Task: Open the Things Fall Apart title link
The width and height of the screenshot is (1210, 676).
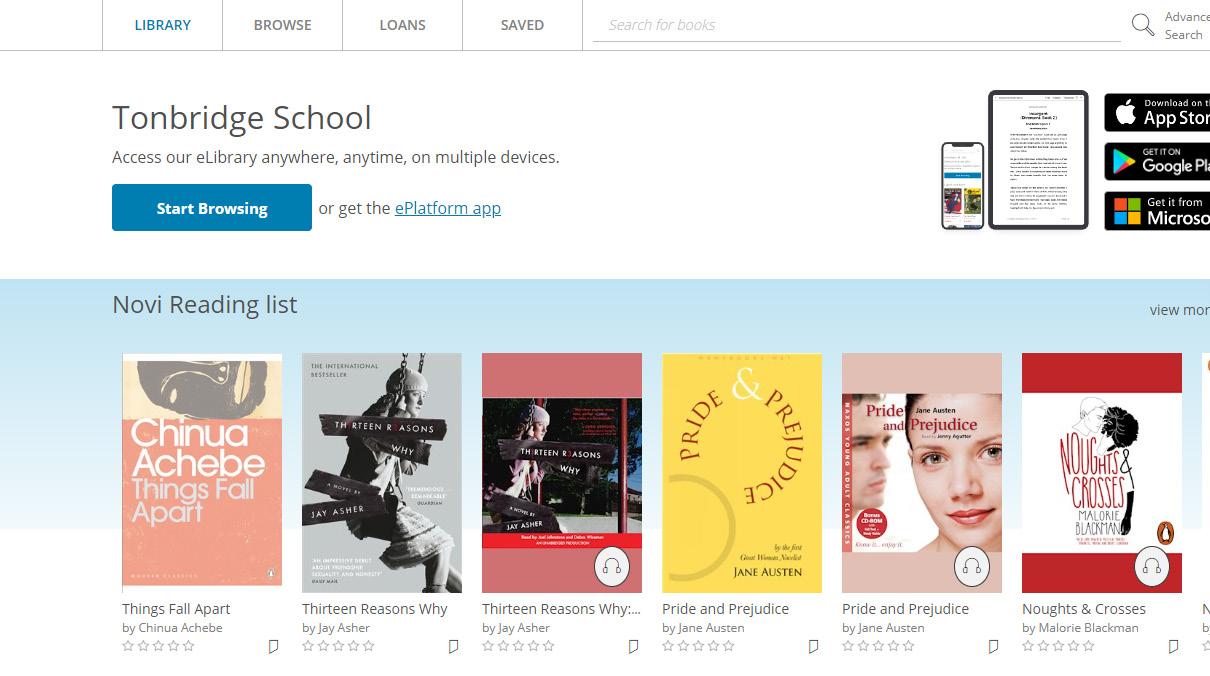Action: [176, 609]
